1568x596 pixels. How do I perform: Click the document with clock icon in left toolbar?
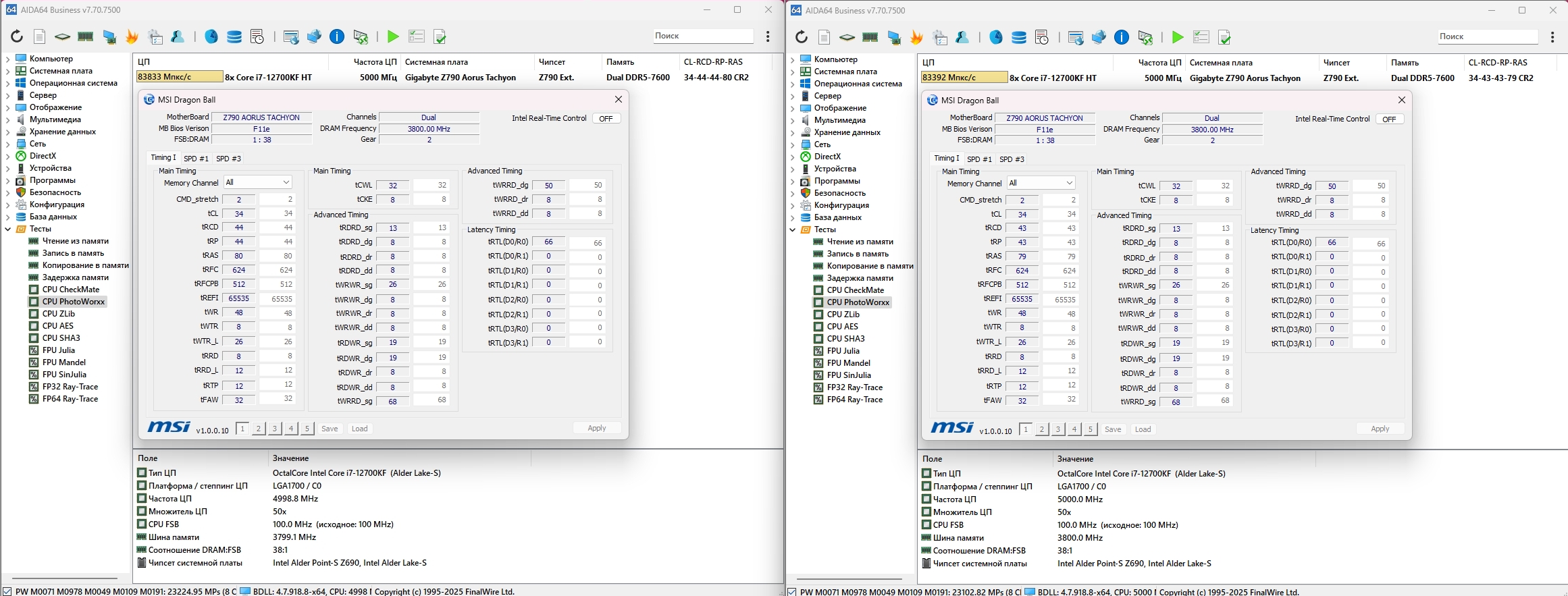(257, 36)
